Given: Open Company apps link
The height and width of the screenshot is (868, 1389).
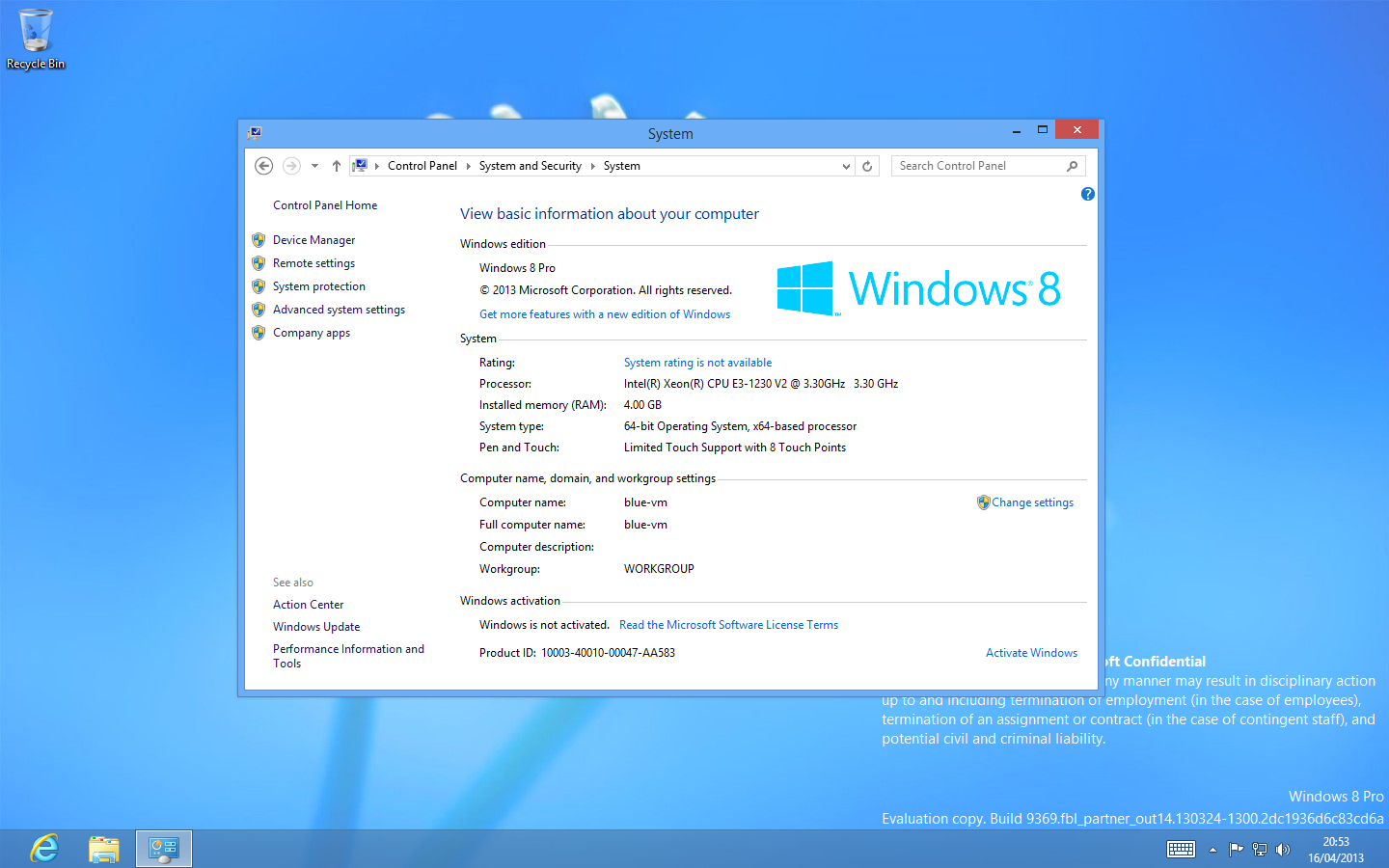Looking at the screenshot, I should click(x=312, y=333).
